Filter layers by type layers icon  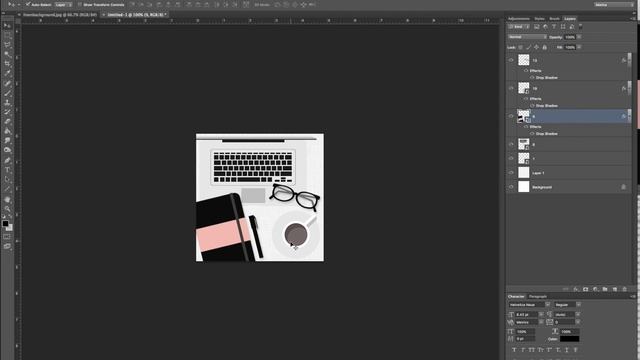coord(554,27)
